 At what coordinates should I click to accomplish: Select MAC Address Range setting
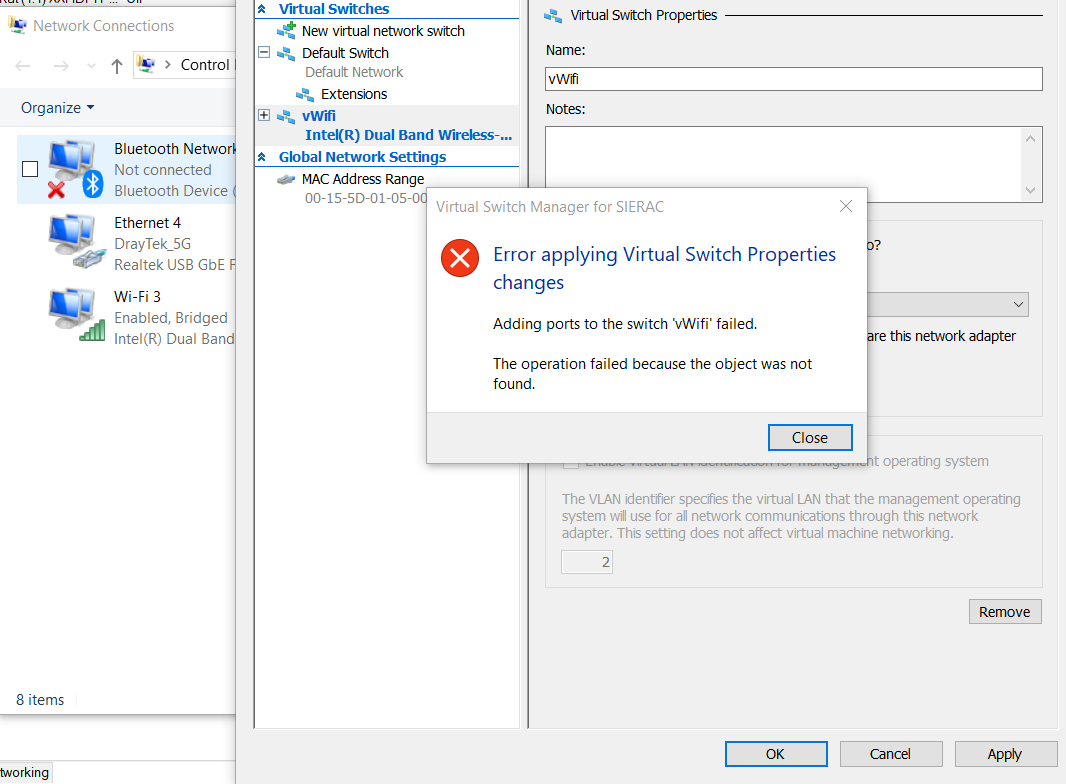point(363,179)
